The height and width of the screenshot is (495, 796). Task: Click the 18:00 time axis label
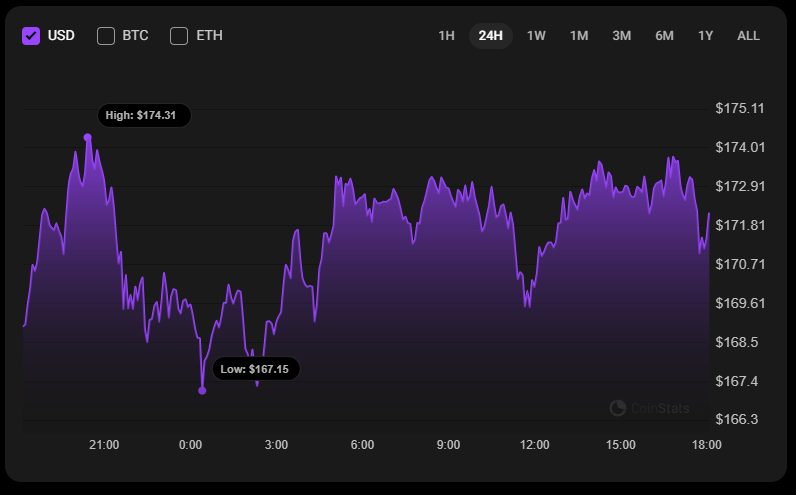pyautogui.click(x=707, y=445)
